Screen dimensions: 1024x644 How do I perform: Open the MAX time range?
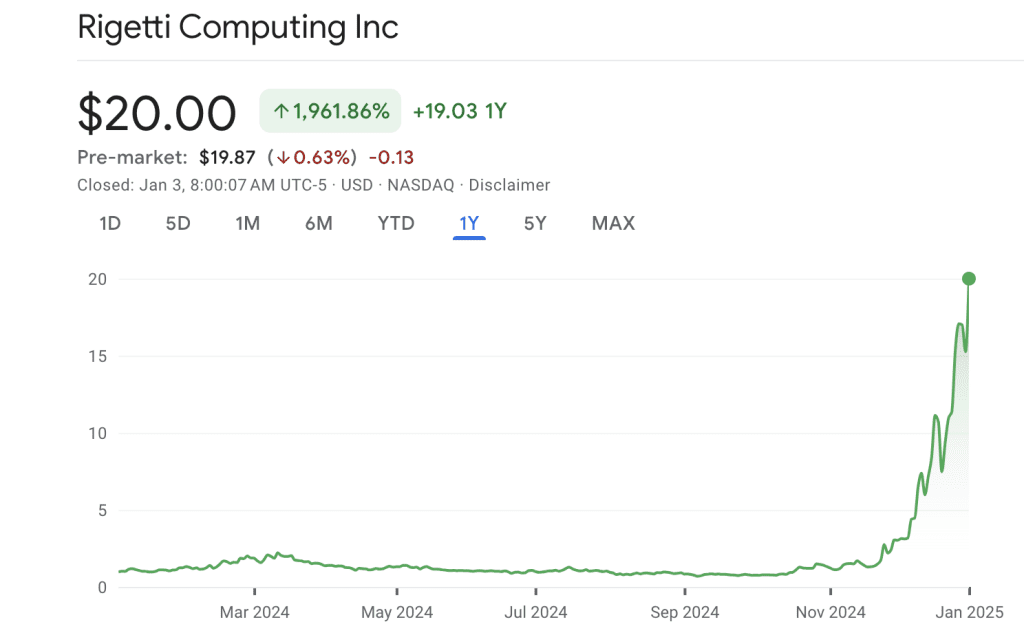click(612, 223)
